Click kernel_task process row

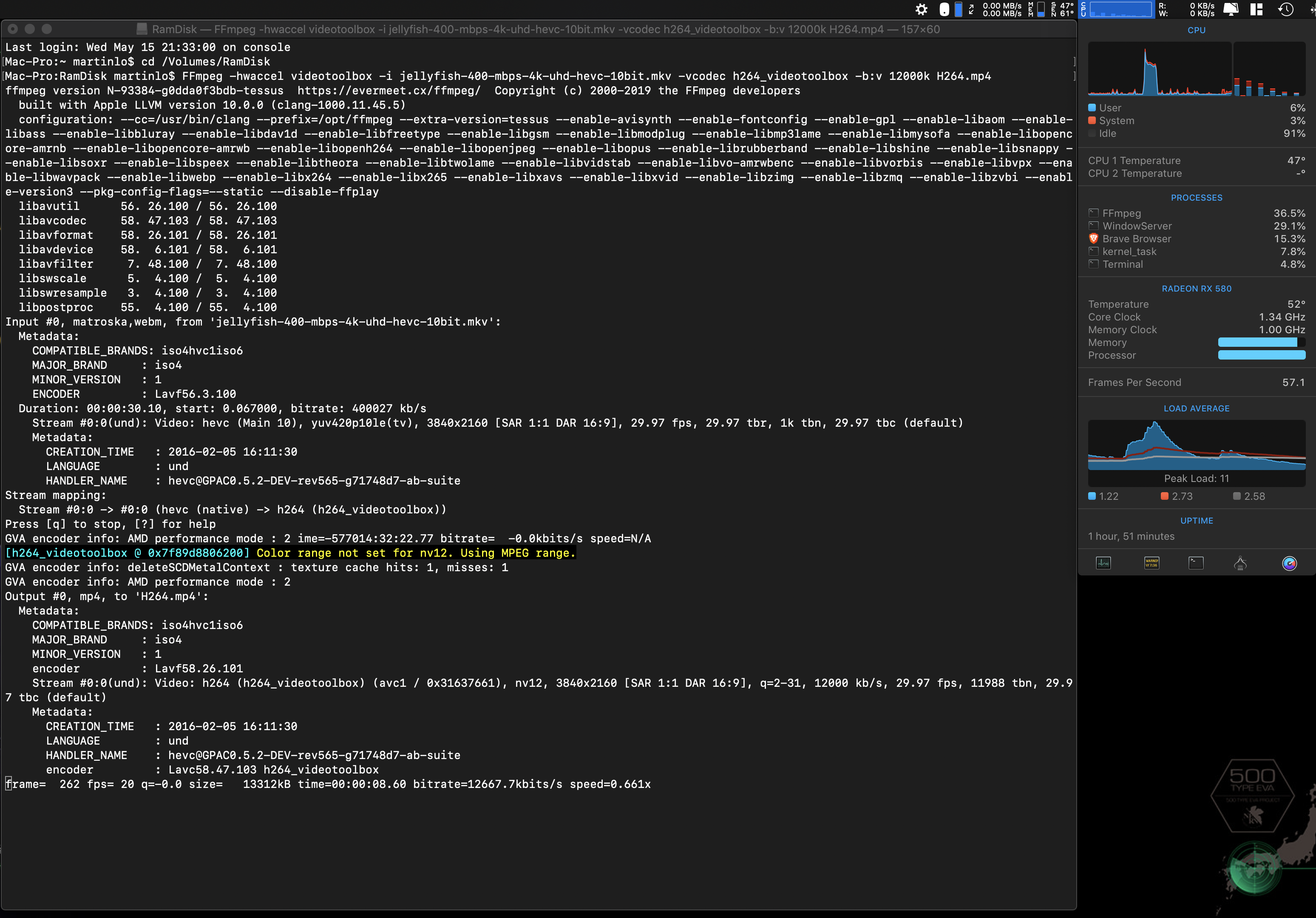(x=1197, y=252)
